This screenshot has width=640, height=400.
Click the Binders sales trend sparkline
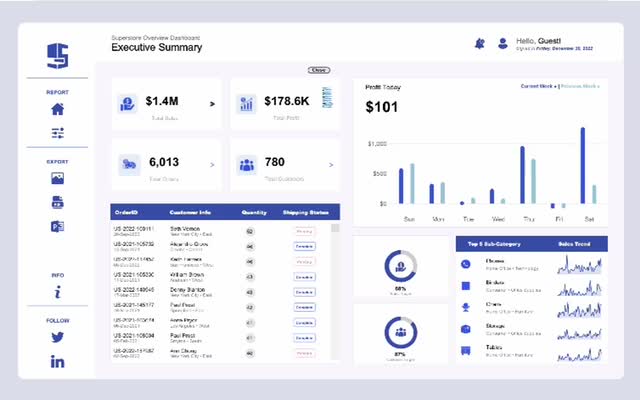pyautogui.click(x=579, y=287)
